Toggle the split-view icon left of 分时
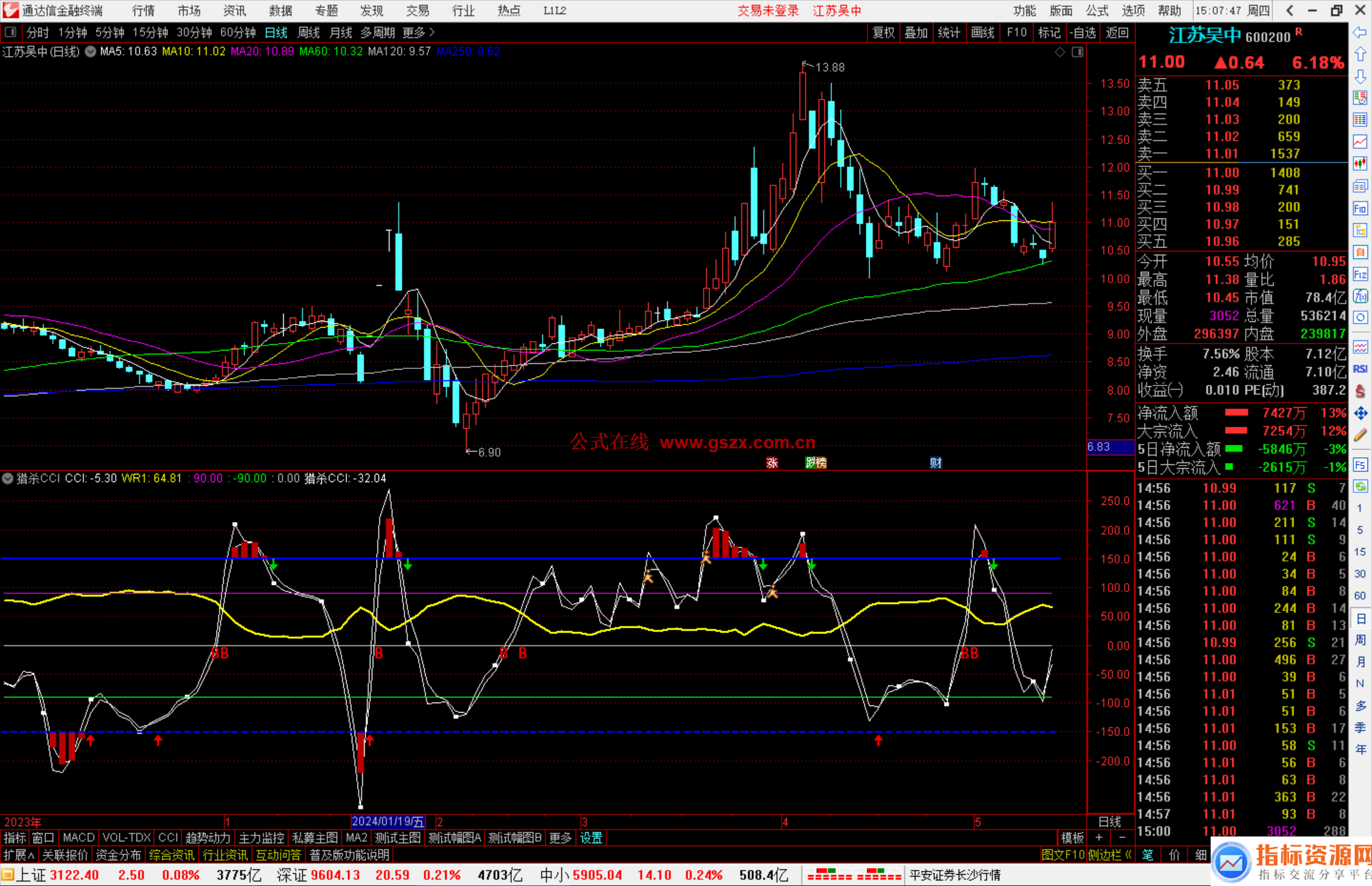 pos(11,32)
